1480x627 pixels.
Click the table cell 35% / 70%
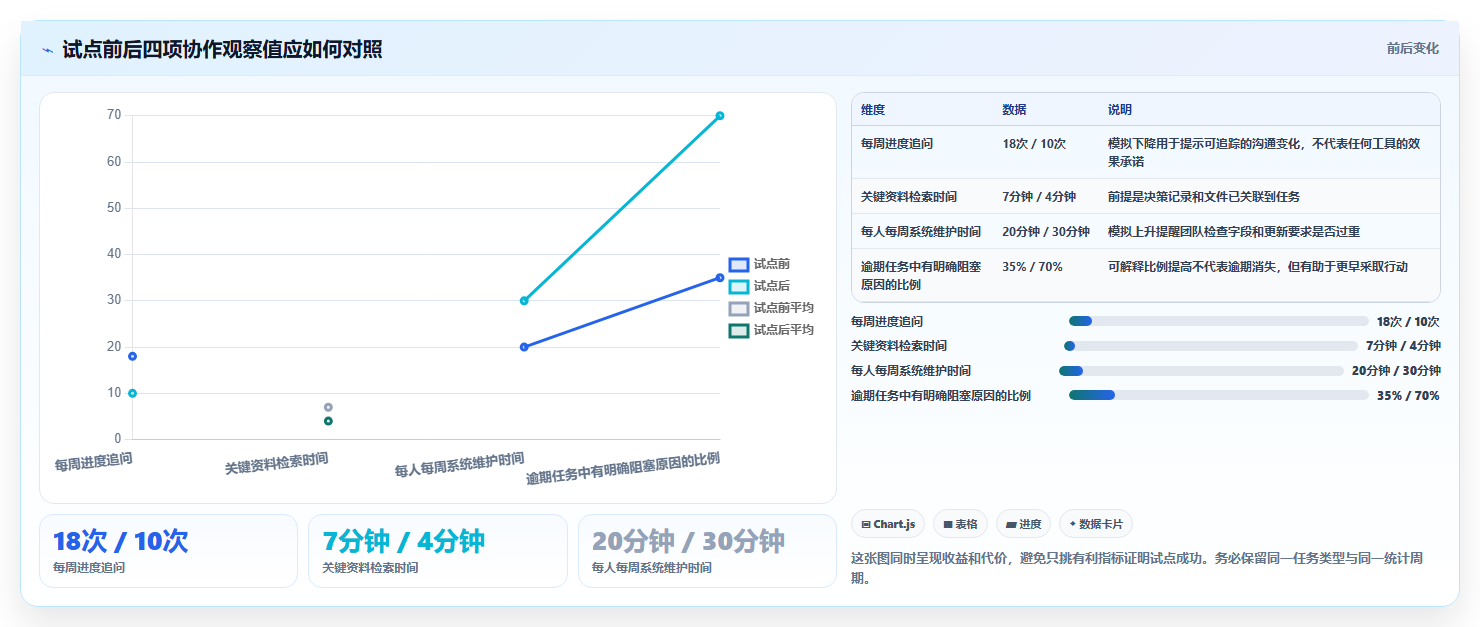pos(1032,267)
